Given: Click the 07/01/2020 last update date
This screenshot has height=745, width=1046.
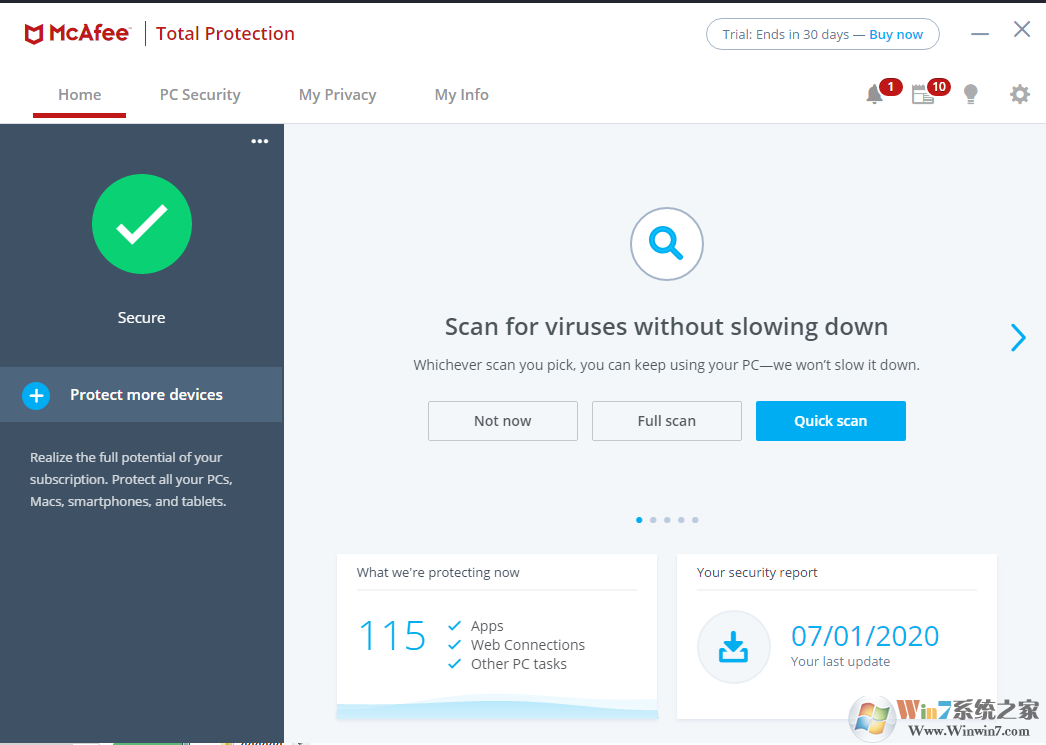Looking at the screenshot, I should coord(865,636).
